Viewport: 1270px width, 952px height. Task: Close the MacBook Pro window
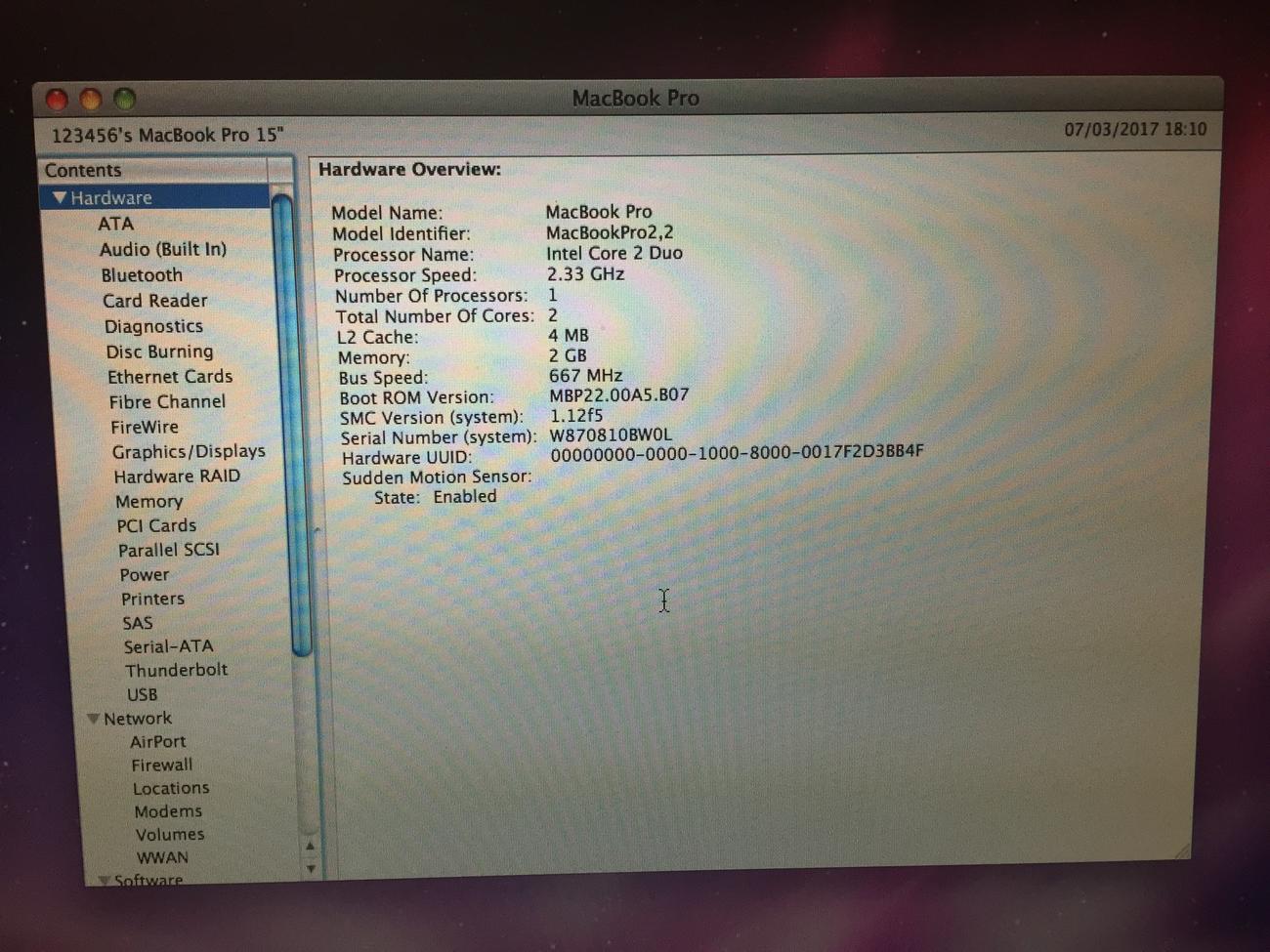tap(58, 100)
